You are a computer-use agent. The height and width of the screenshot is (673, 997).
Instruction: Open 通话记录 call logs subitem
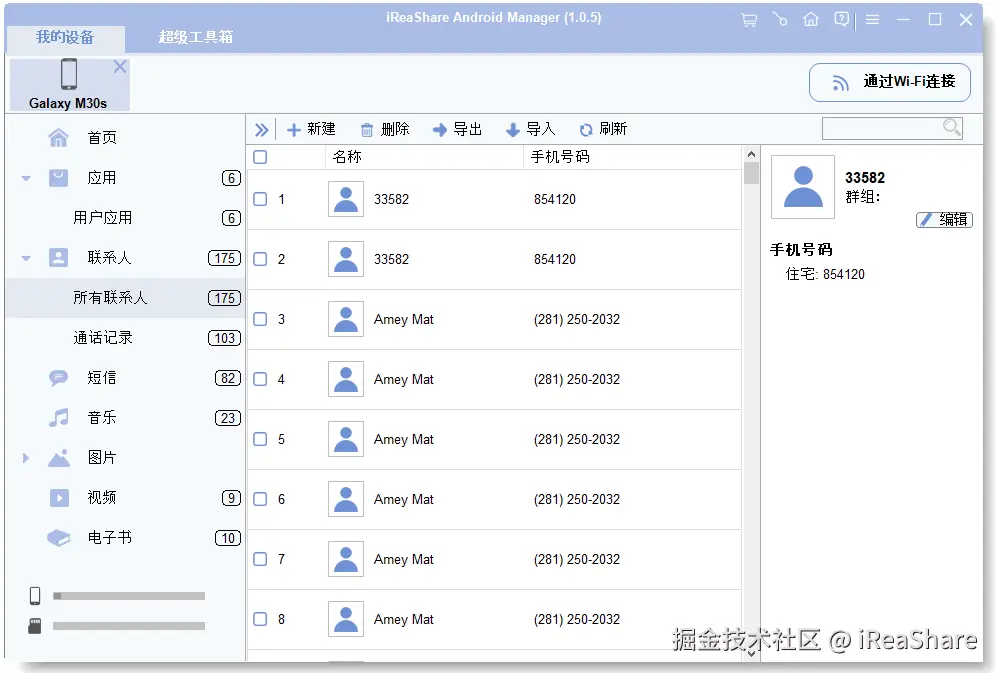(x=125, y=338)
